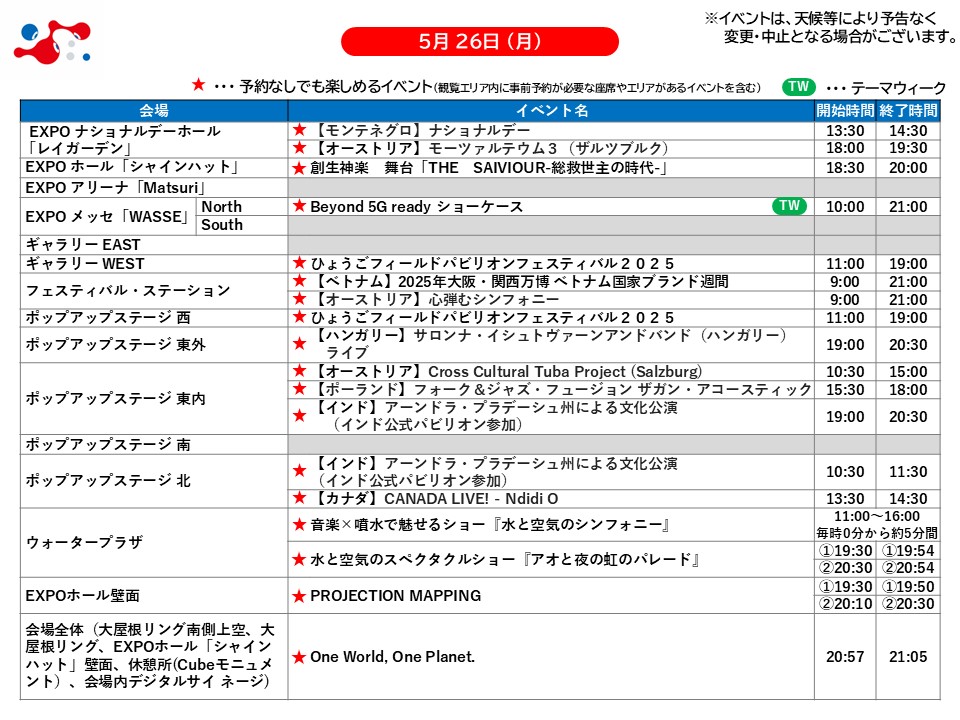Screen dimensions: 960x720
Task: Click the North sub-venue cell of WASSE
Action: click(222, 206)
